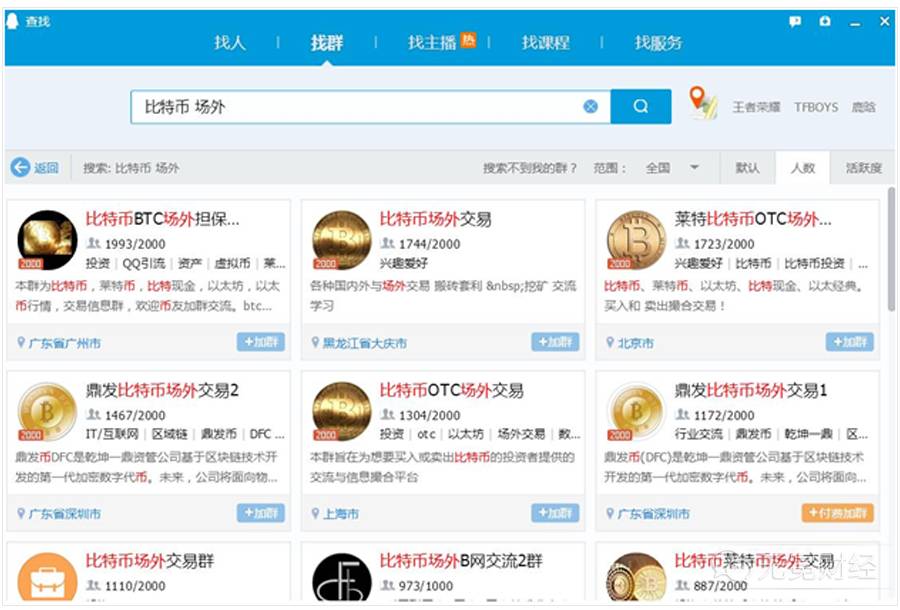
Task: Clear the search text with the X icon
Action: (x=590, y=106)
